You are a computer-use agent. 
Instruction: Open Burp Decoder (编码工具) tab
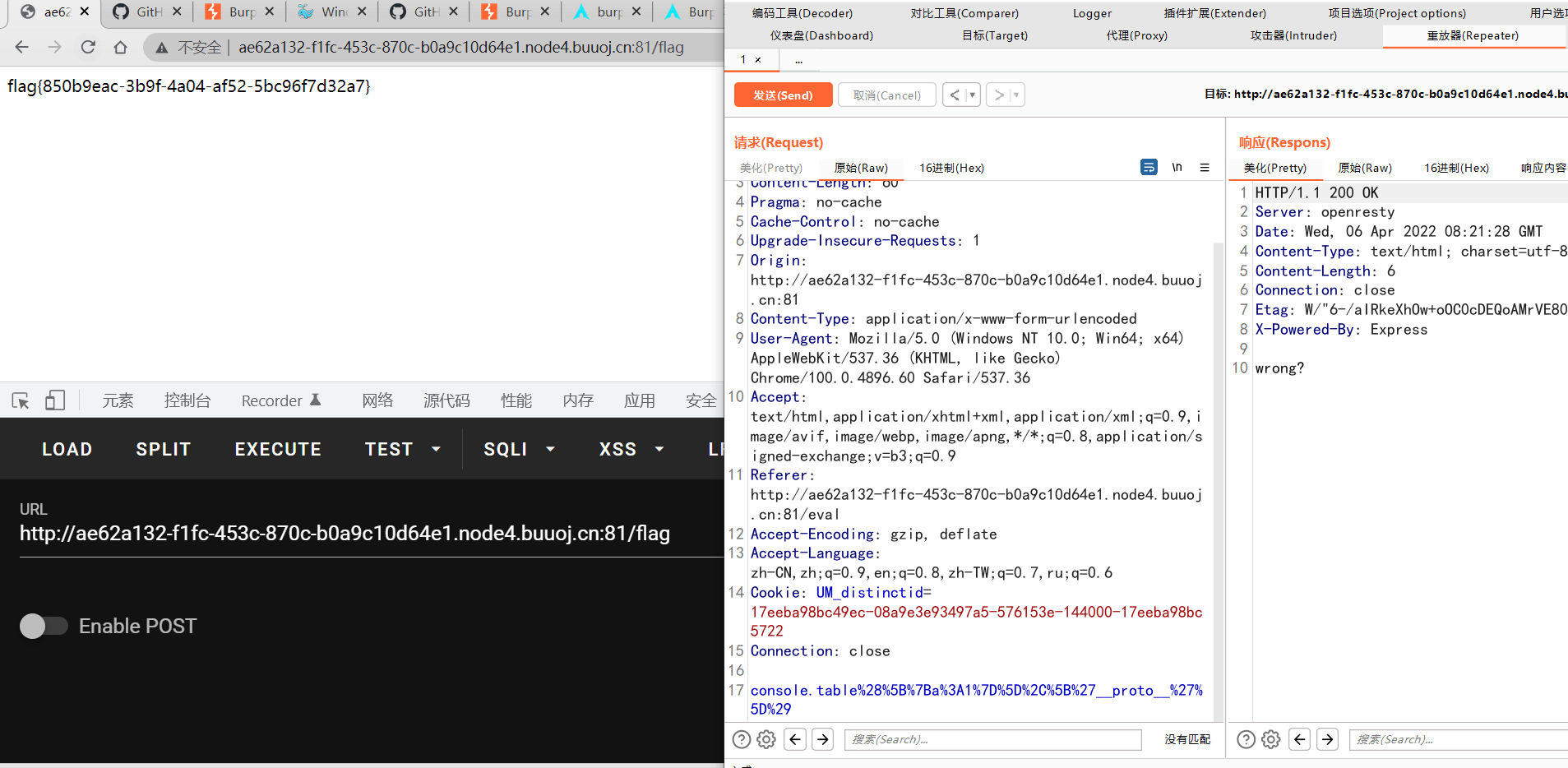click(x=802, y=13)
